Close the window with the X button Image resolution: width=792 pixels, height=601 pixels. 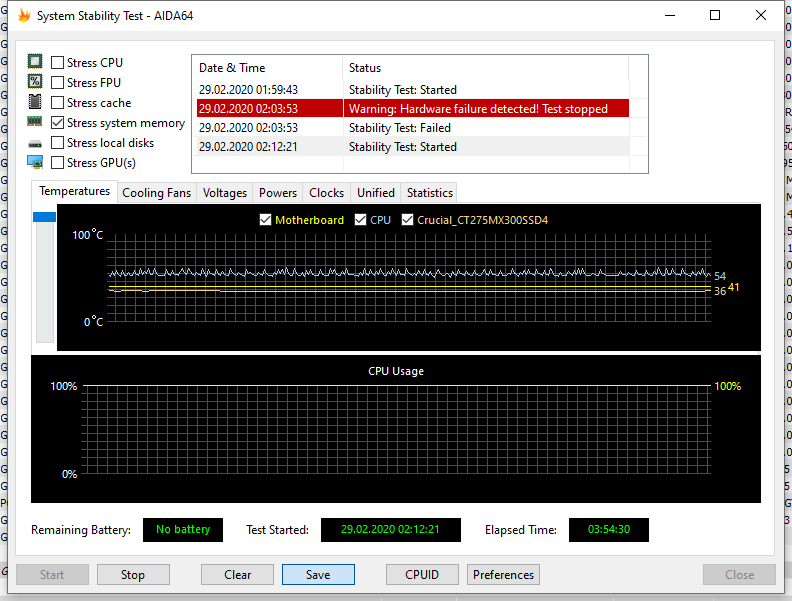coord(761,16)
